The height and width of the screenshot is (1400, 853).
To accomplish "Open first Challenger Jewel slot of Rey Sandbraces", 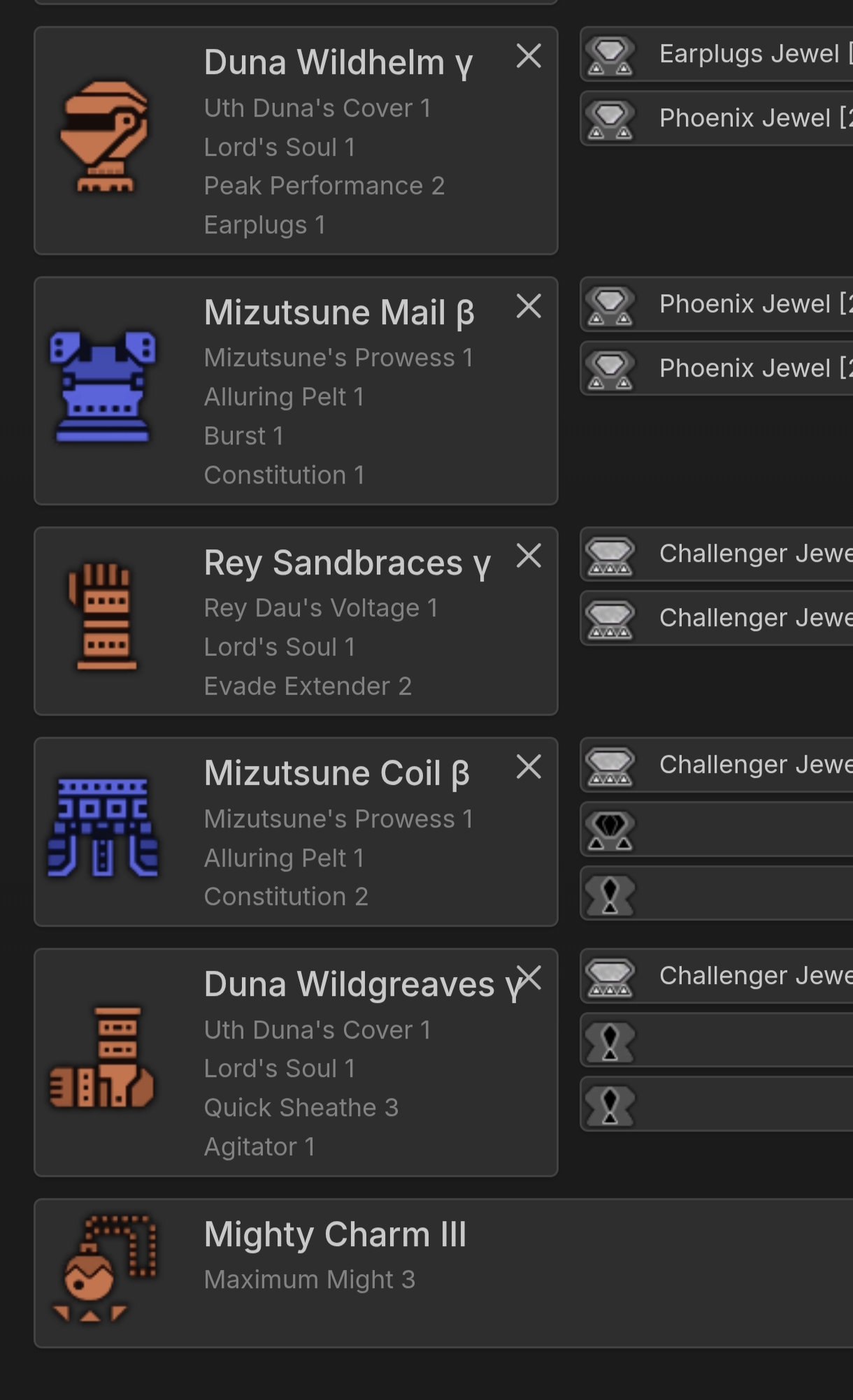I will [x=717, y=554].
